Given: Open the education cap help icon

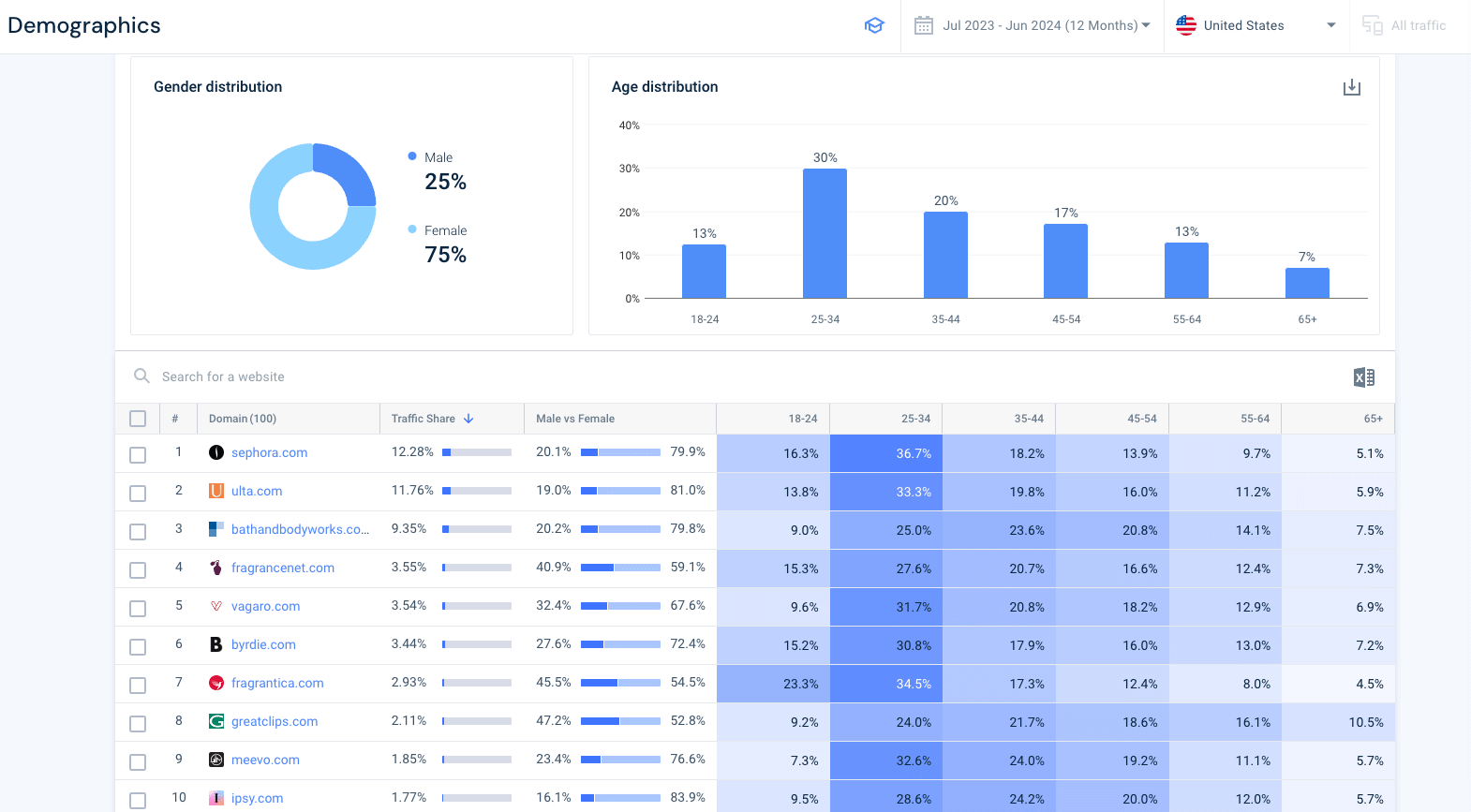Looking at the screenshot, I should click(x=874, y=25).
